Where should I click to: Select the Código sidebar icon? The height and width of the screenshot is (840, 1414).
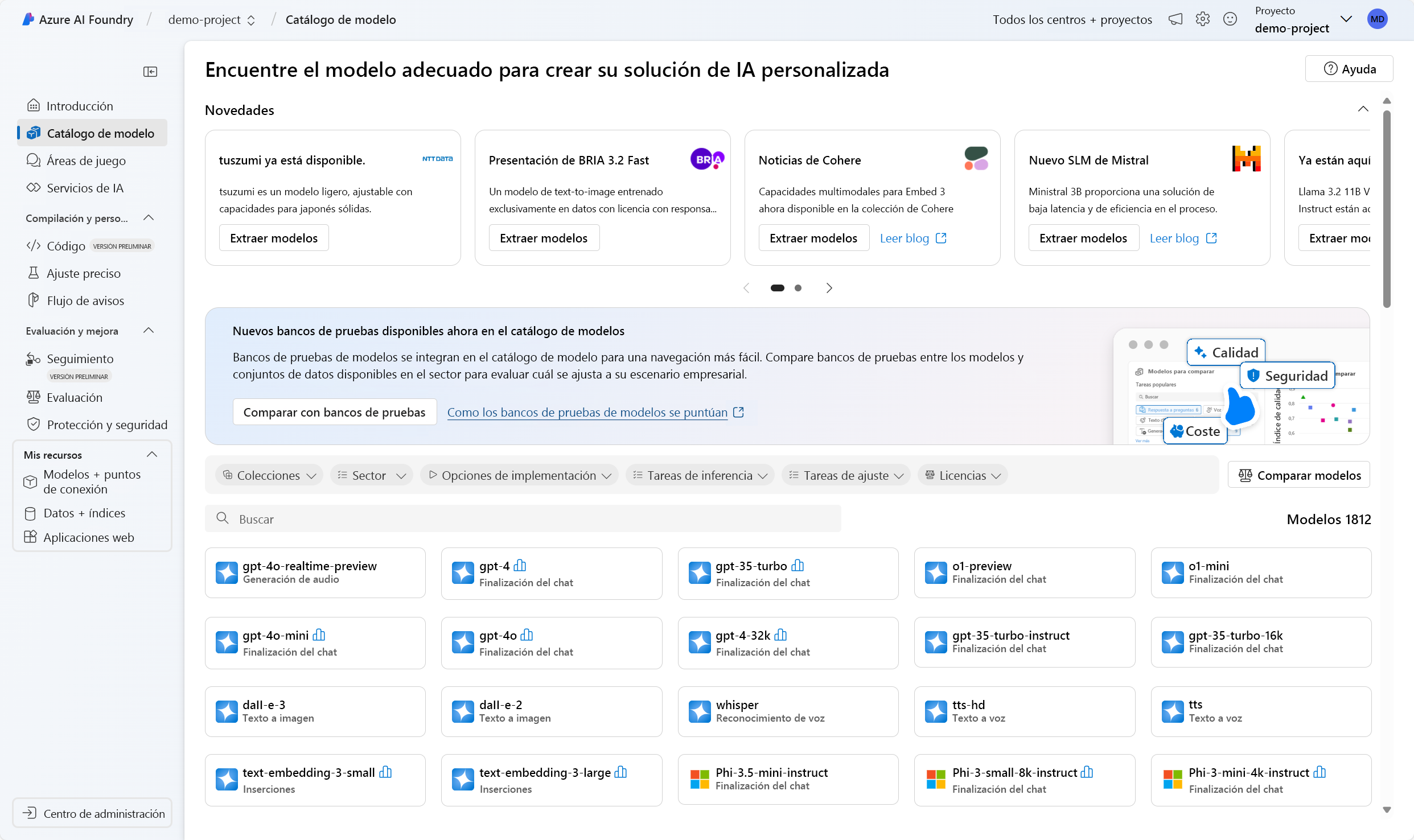pos(34,245)
